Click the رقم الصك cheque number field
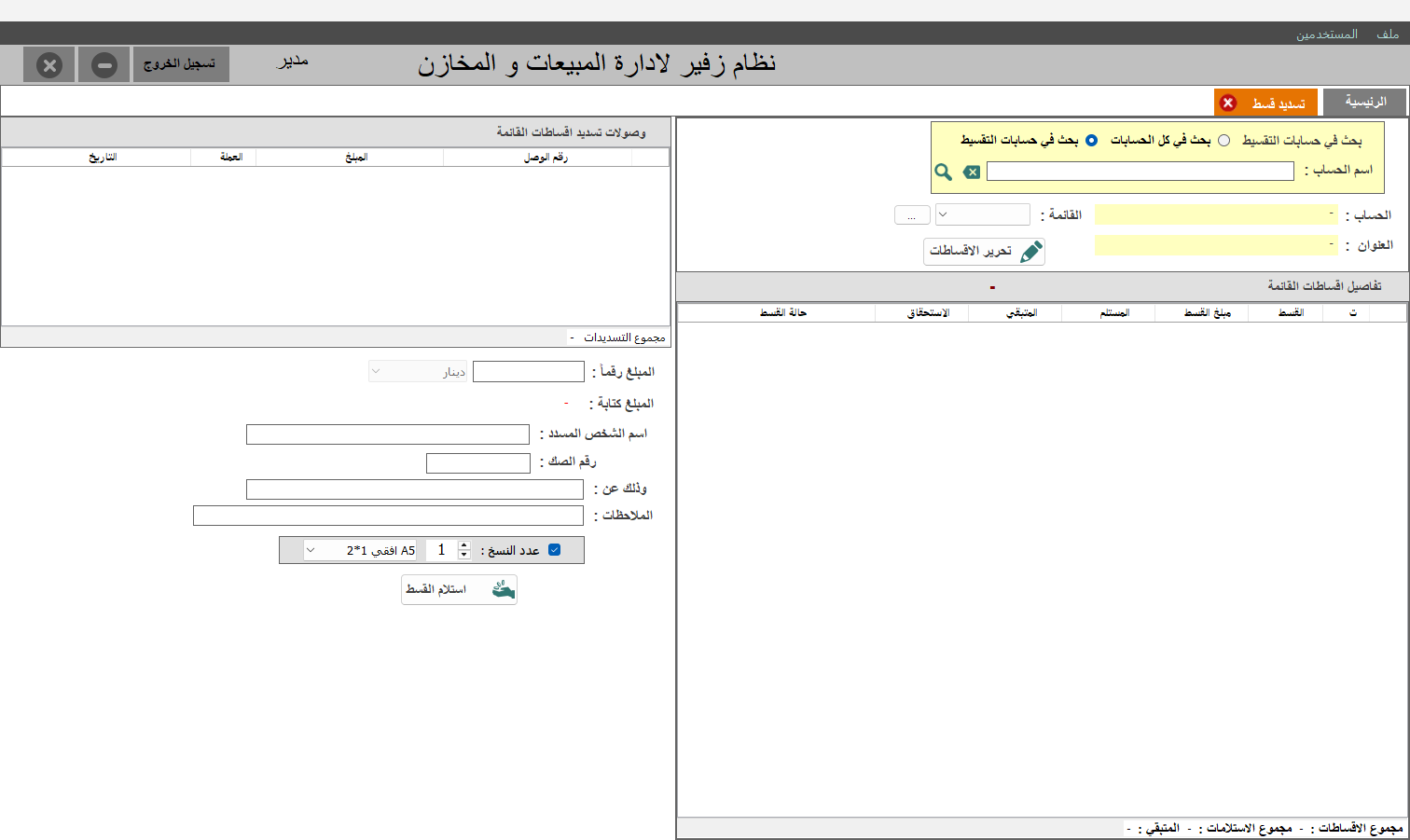The image size is (1410, 840). [478, 463]
